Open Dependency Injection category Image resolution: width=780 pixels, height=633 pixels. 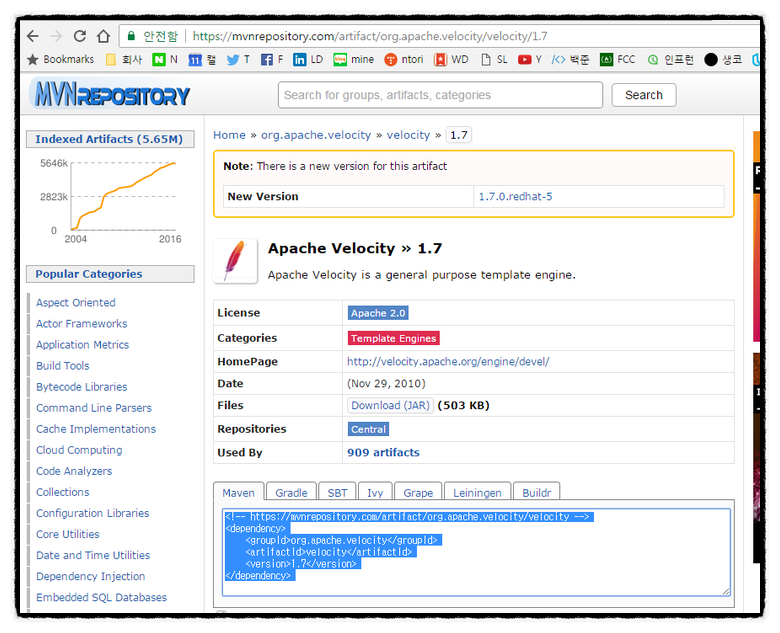(91, 576)
